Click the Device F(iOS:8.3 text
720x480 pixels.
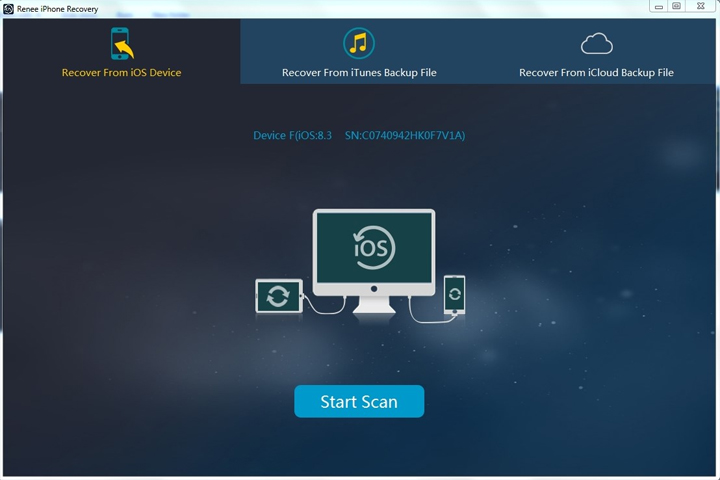click(x=292, y=136)
